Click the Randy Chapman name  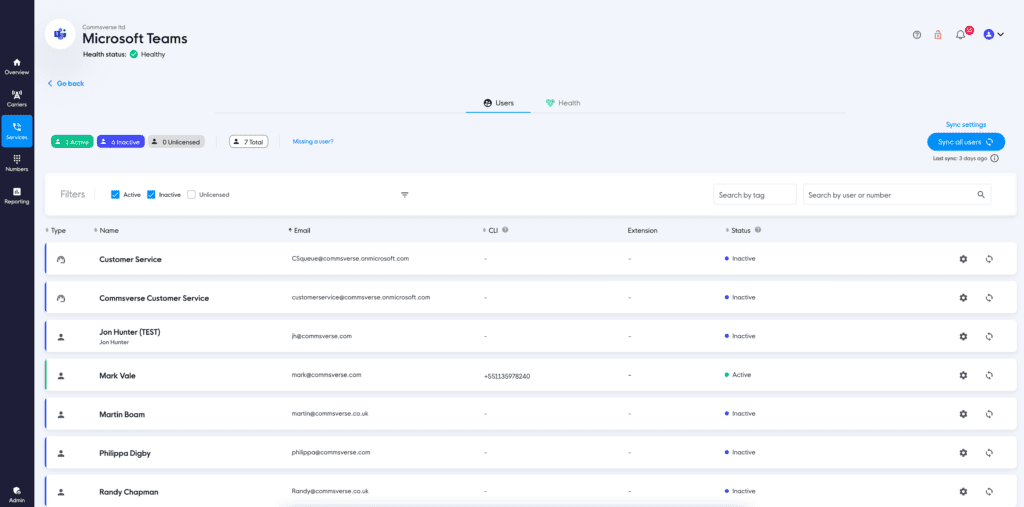click(129, 492)
